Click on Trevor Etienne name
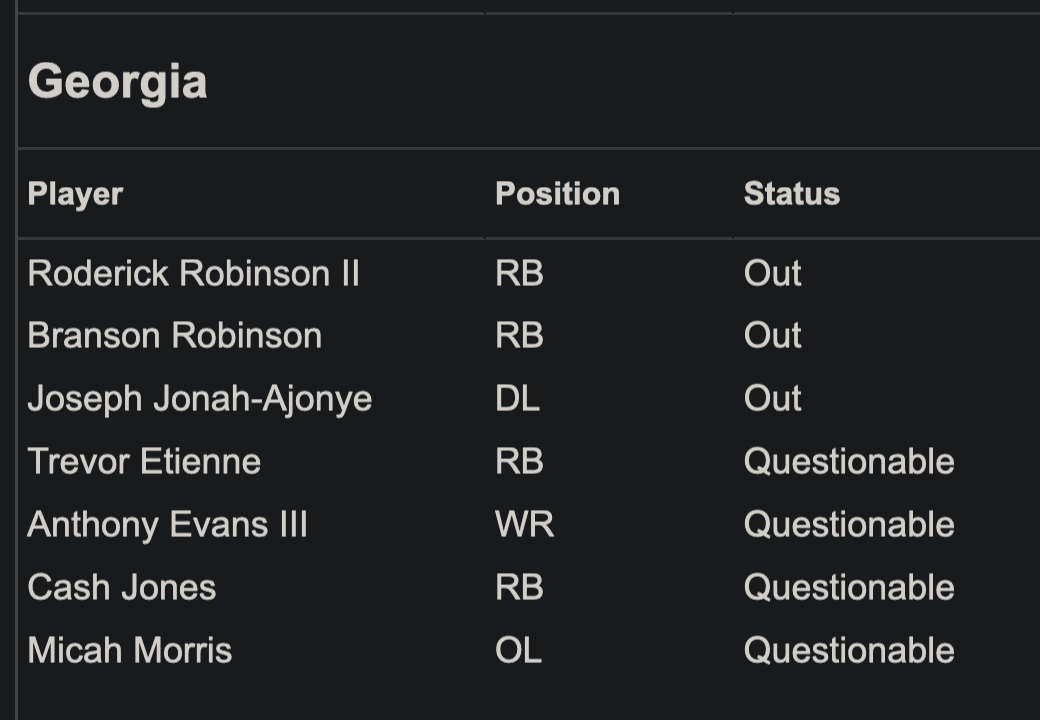 (144, 461)
